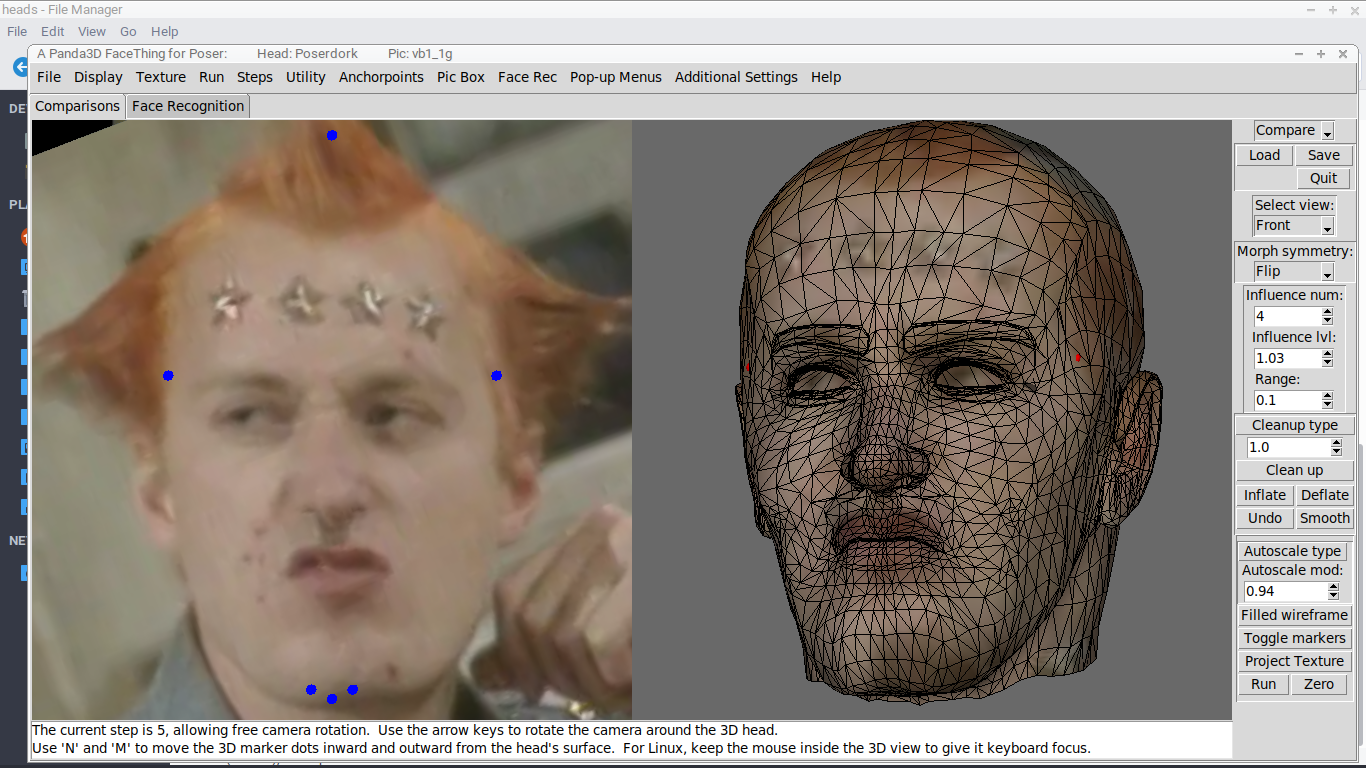The width and height of the screenshot is (1366, 768).
Task: Open the Anchorpoints menu
Action: [381, 77]
